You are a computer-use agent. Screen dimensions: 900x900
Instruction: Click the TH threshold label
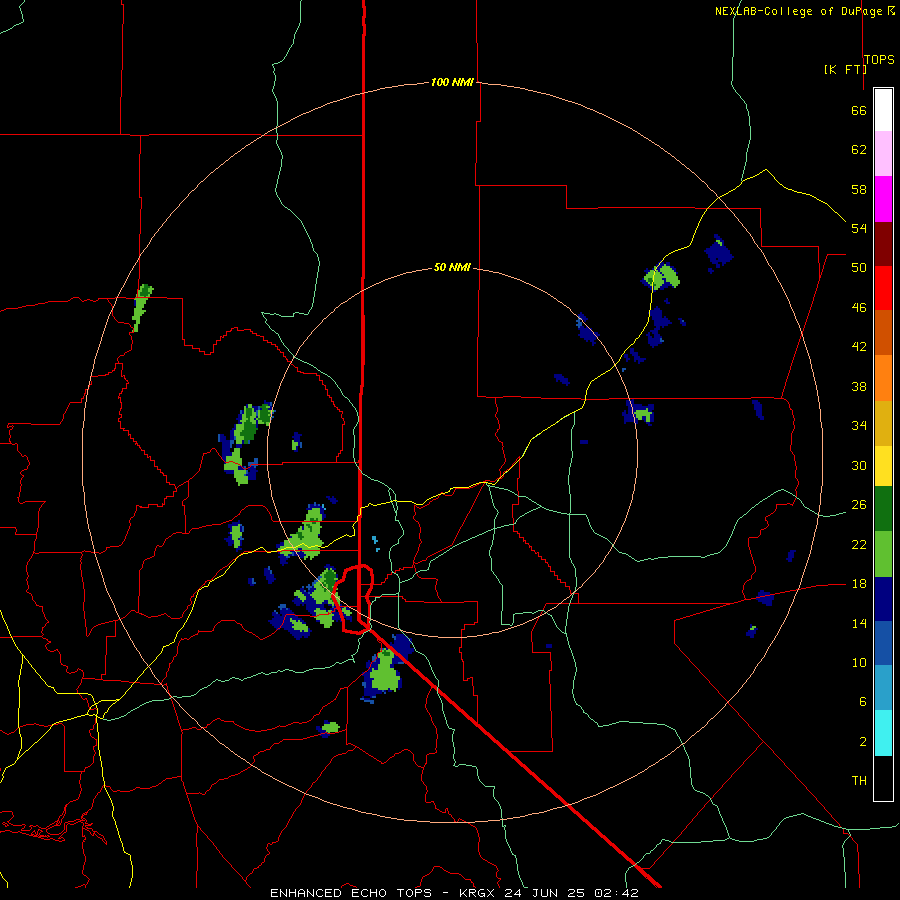[x=859, y=781]
